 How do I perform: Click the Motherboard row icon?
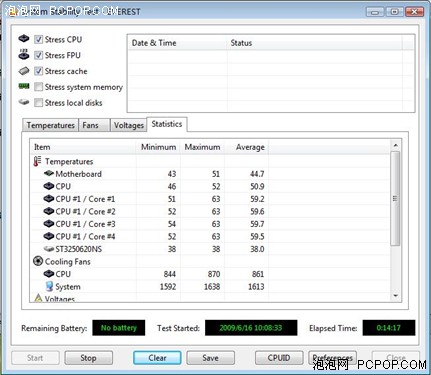[49, 173]
